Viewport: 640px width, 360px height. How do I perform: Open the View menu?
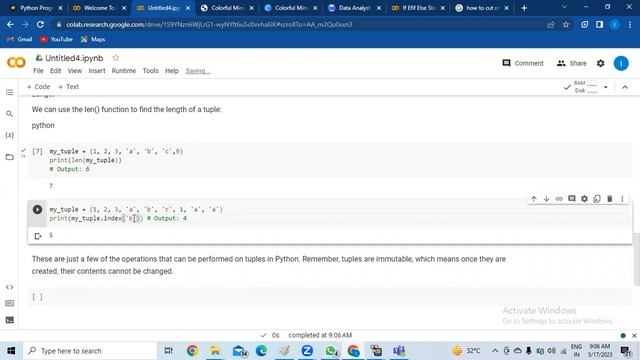click(x=75, y=71)
